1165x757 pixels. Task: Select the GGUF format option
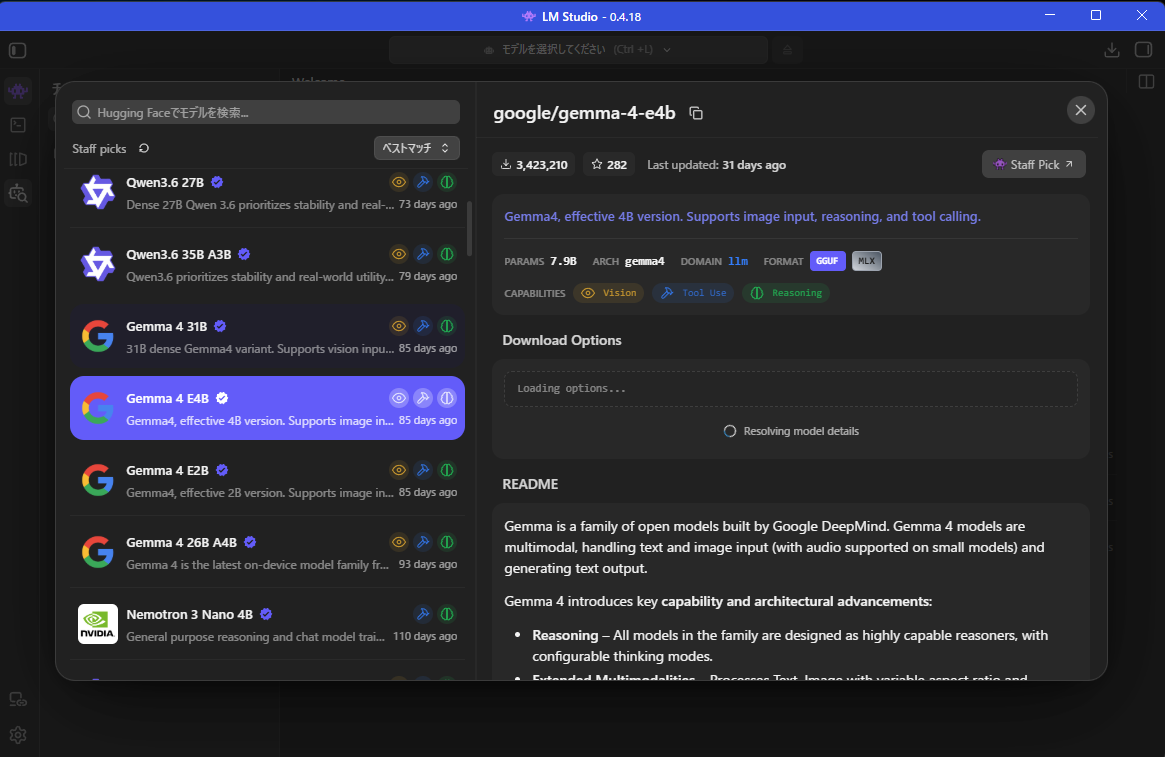coord(827,261)
